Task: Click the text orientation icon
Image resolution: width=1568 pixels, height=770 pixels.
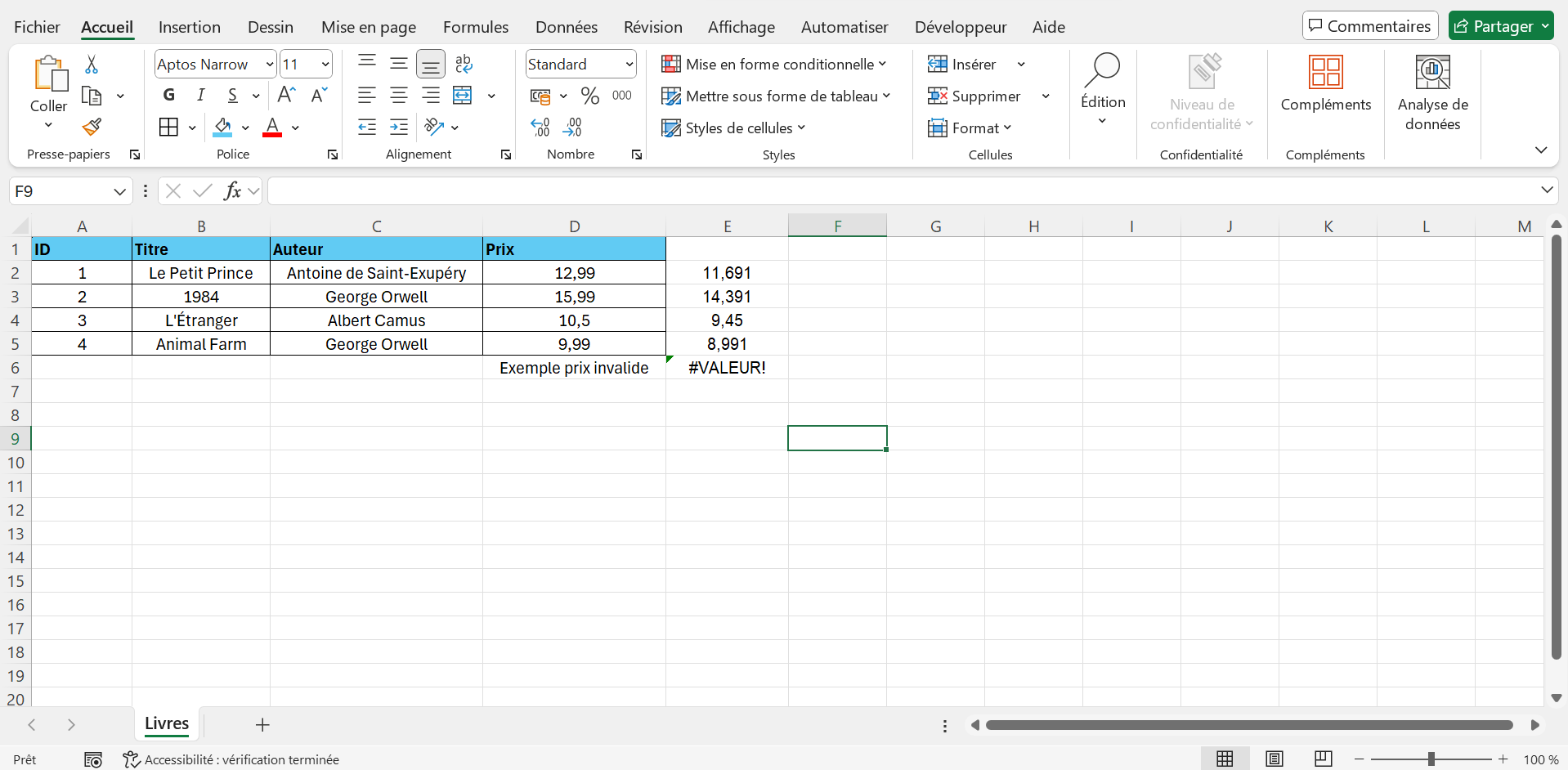Action: [x=434, y=127]
